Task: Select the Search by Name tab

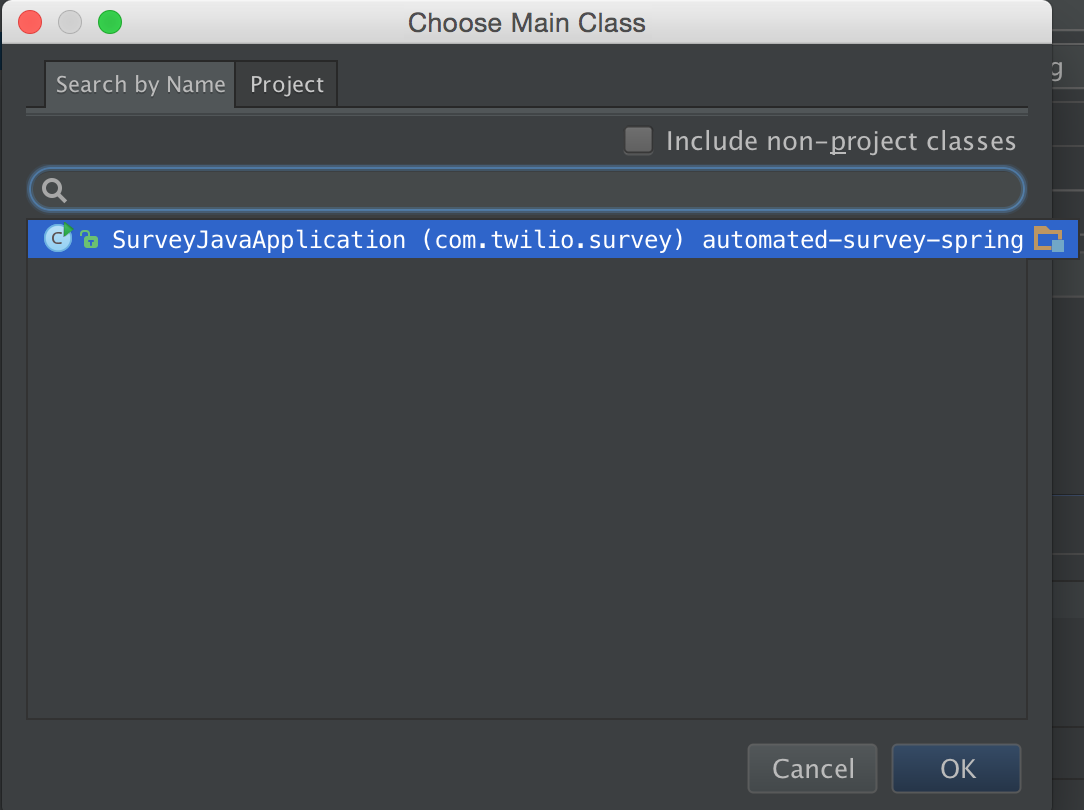Action: pyautogui.click(x=140, y=84)
